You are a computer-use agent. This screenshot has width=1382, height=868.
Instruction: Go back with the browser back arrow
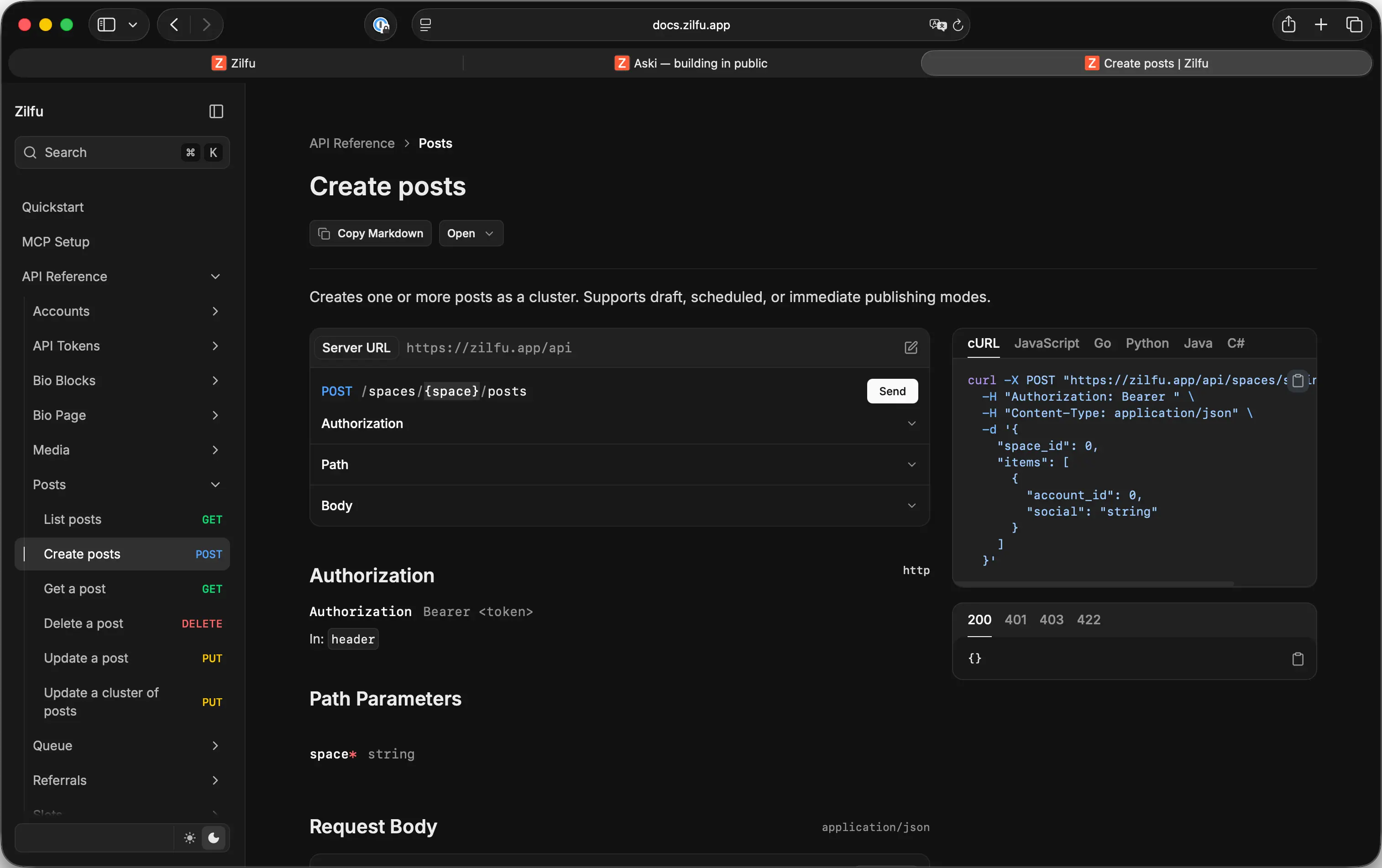(174, 25)
